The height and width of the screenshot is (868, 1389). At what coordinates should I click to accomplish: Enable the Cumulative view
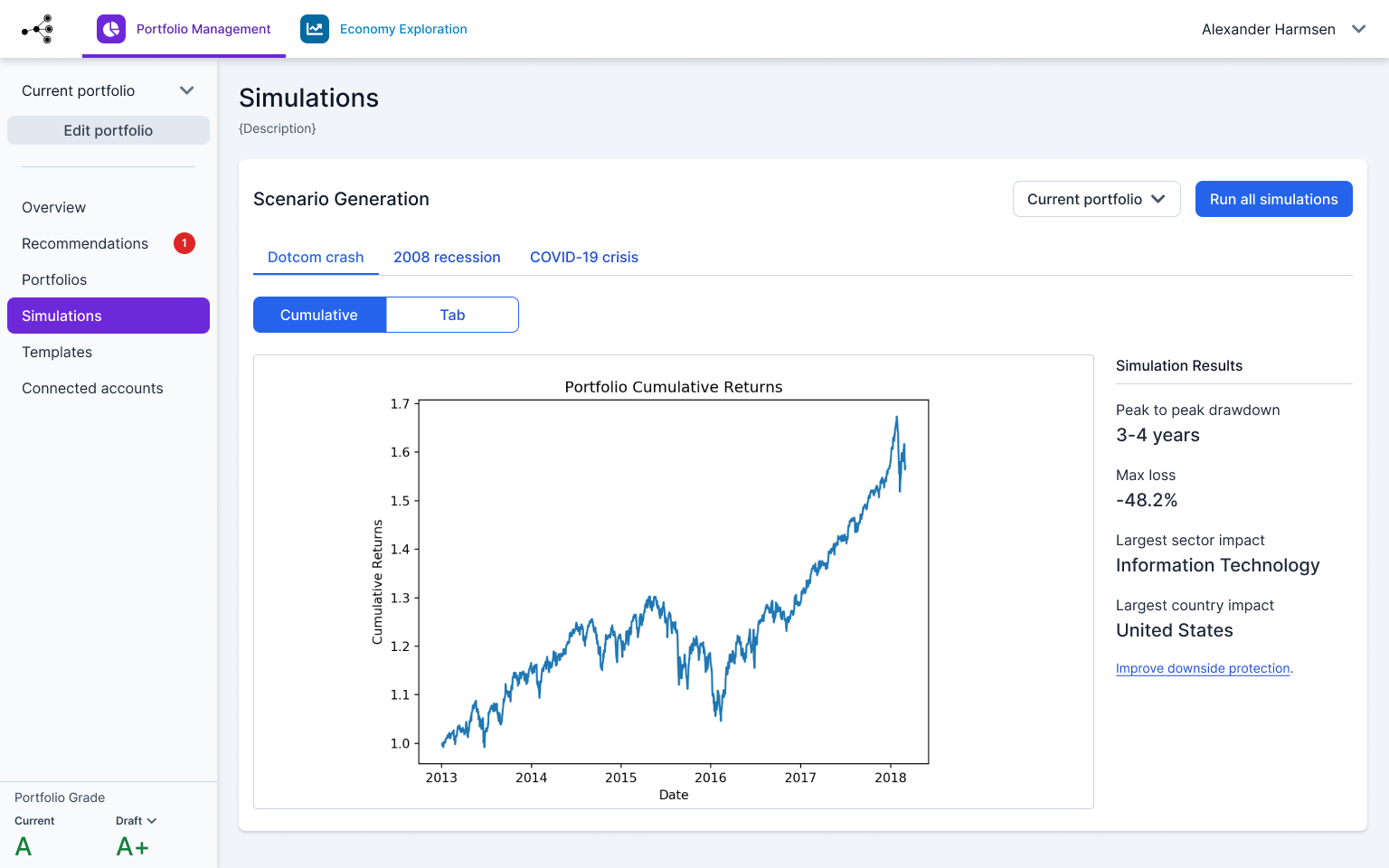(x=319, y=314)
